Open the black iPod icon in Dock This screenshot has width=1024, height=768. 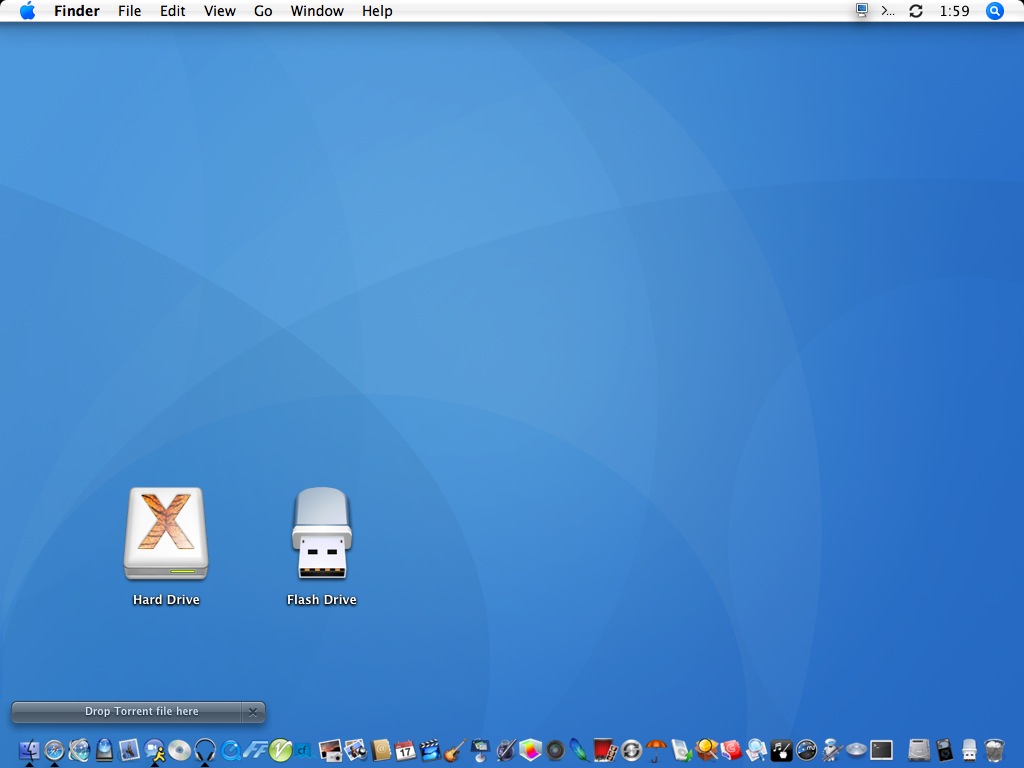[x=944, y=750]
